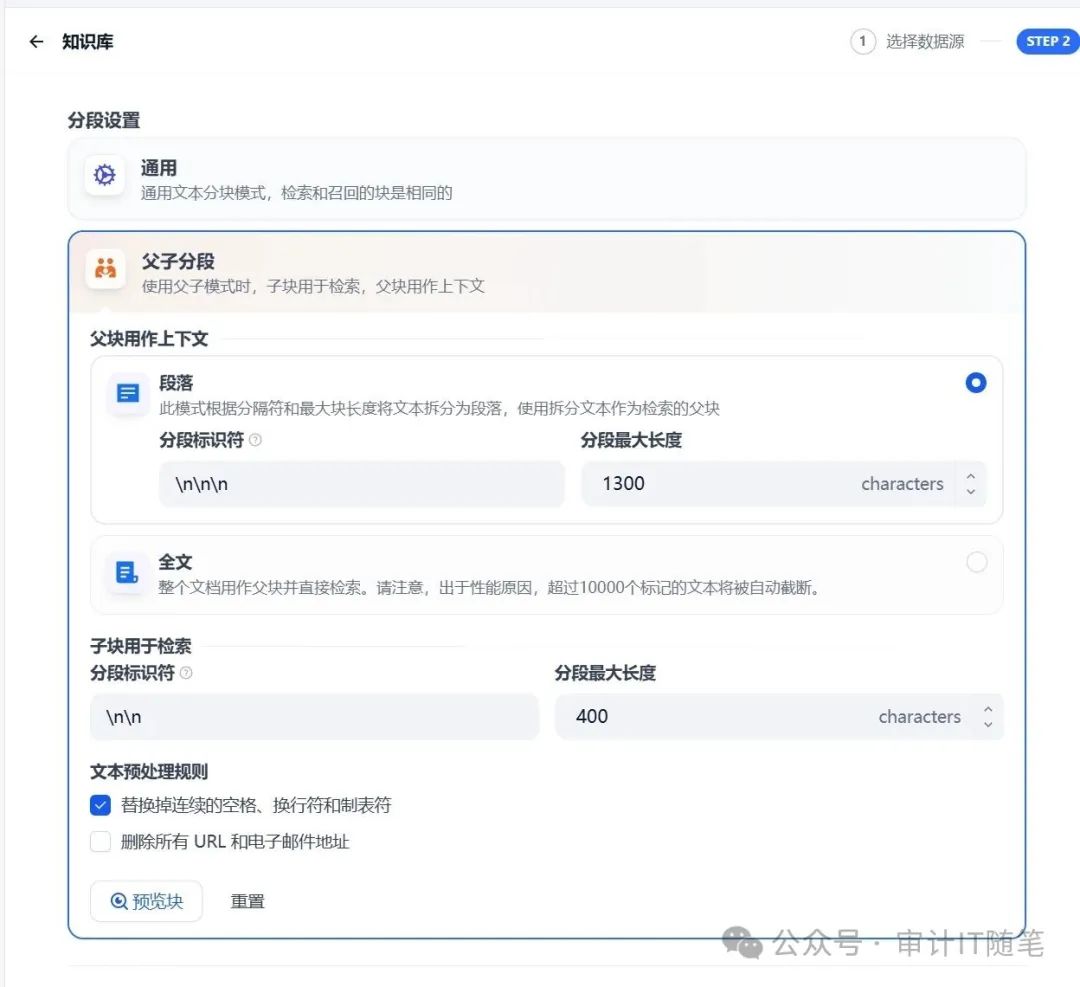
Task: Open help tooltip for parent 分段标识符
Action: coord(255,440)
